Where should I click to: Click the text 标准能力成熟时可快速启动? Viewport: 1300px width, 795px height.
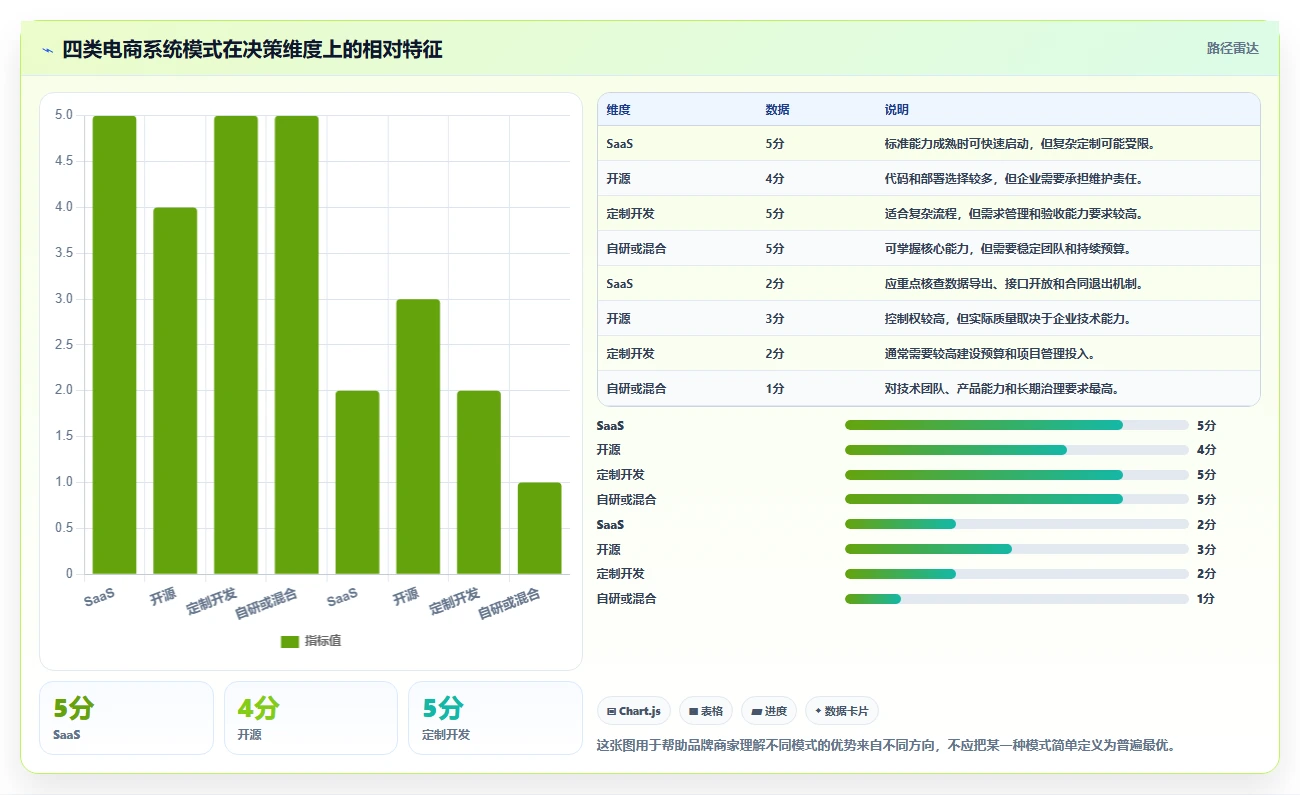pos(958,144)
